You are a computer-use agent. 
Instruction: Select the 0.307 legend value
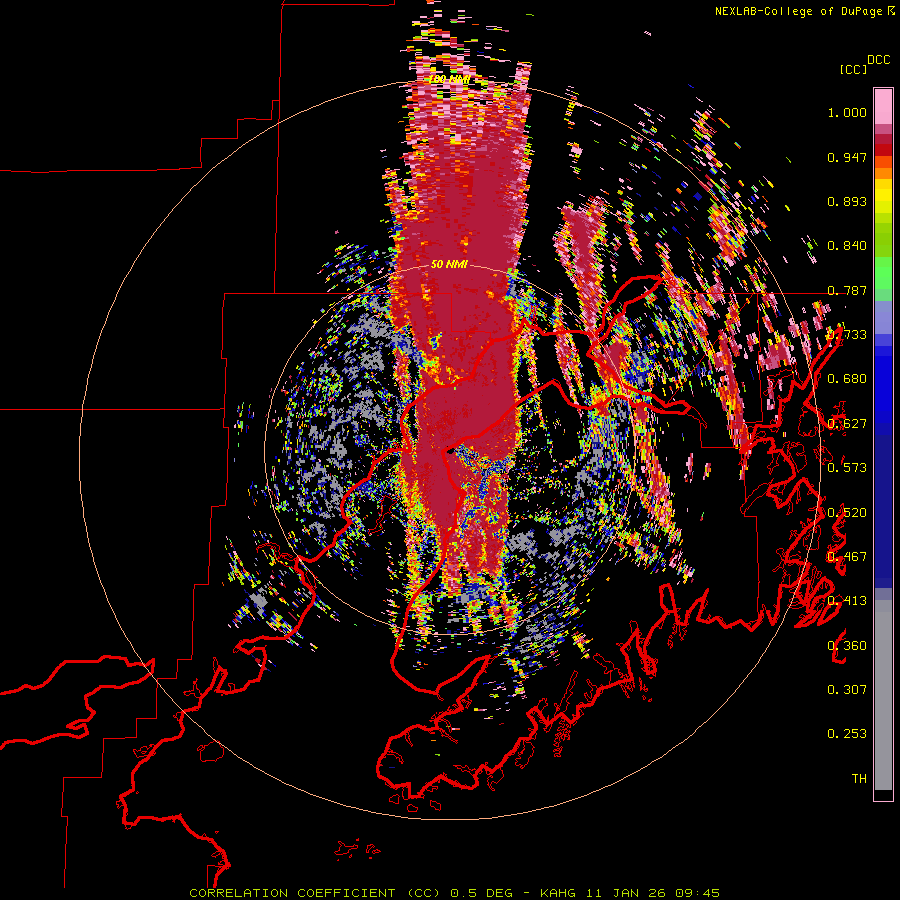click(x=847, y=690)
